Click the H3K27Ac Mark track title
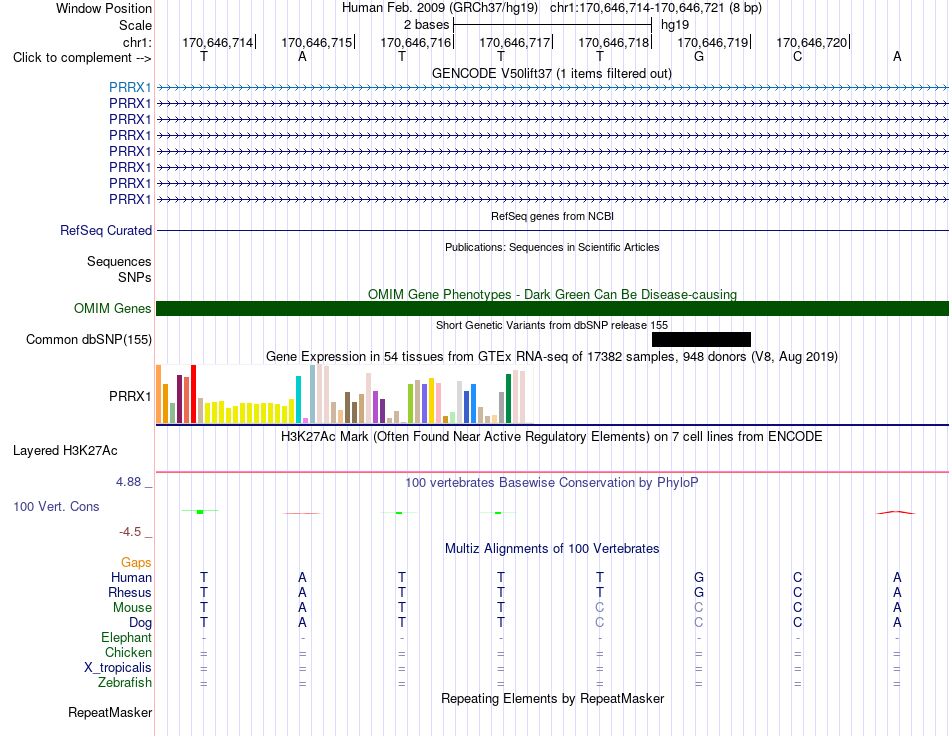 tap(551, 437)
